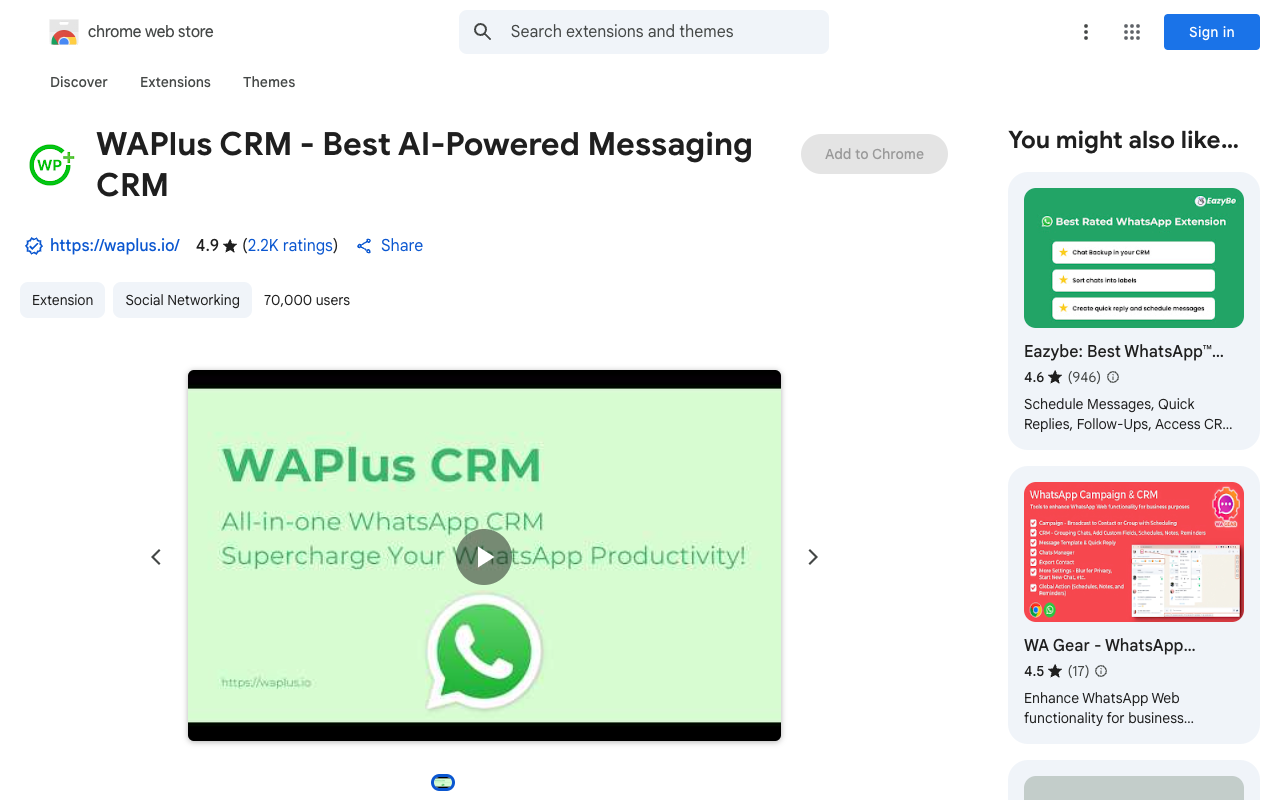Play the WAPlus CRM promo video
This screenshot has height=800, width=1280.
pos(484,556)
